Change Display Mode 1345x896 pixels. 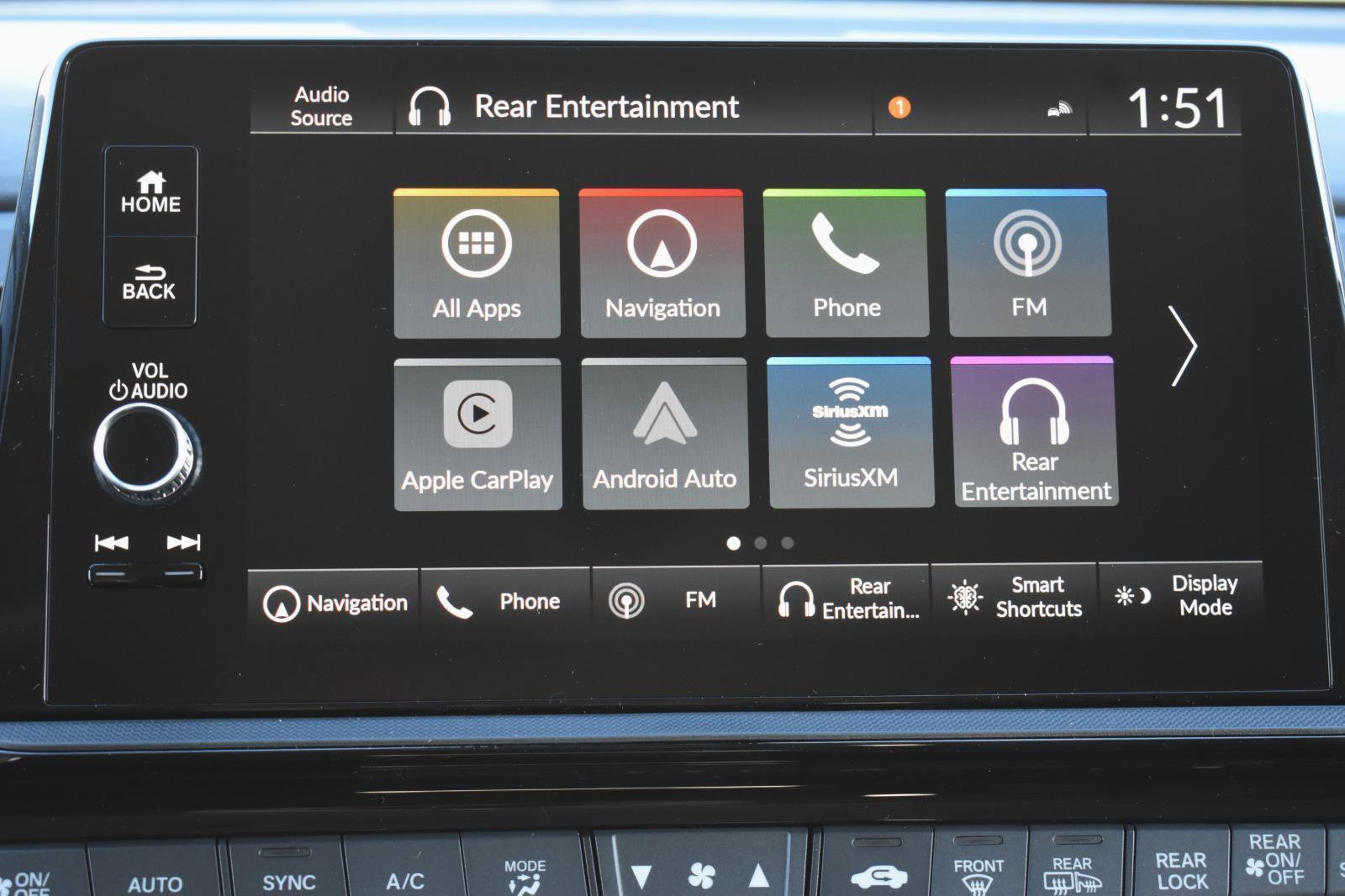click(1179, 595)
